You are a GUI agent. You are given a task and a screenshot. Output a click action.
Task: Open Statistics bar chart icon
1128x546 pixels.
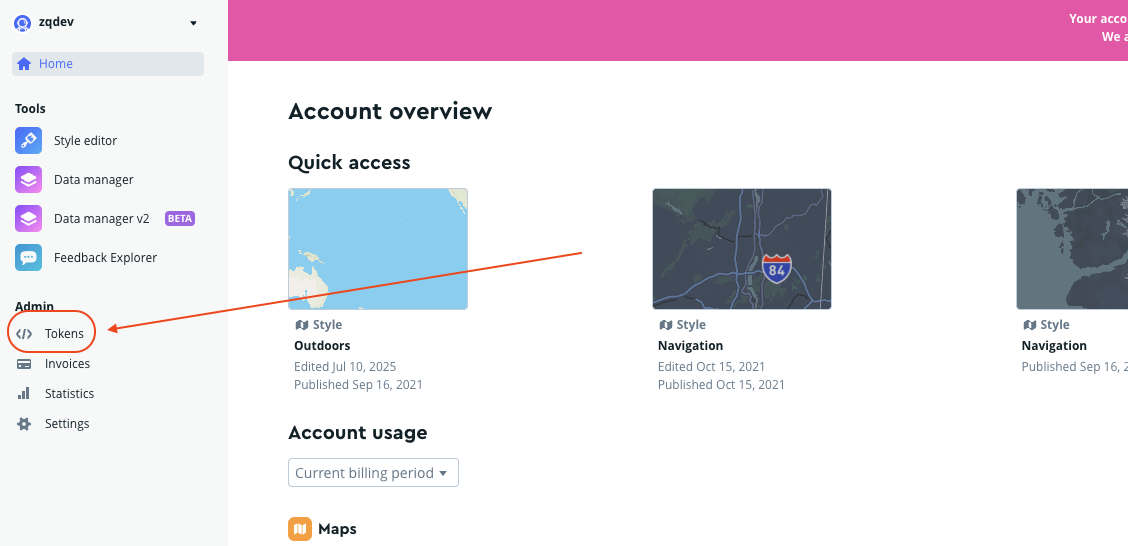coord(24,394)
